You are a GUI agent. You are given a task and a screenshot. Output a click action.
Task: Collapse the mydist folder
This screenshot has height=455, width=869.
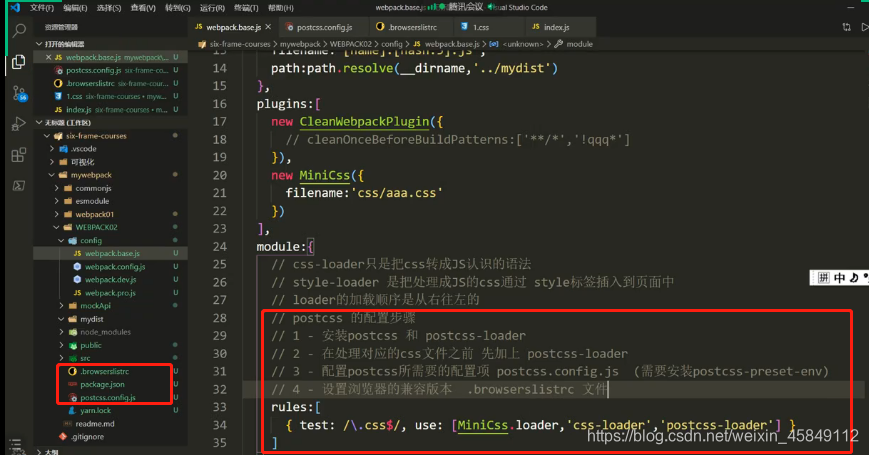pyautogui.click(x=62, y=319)
